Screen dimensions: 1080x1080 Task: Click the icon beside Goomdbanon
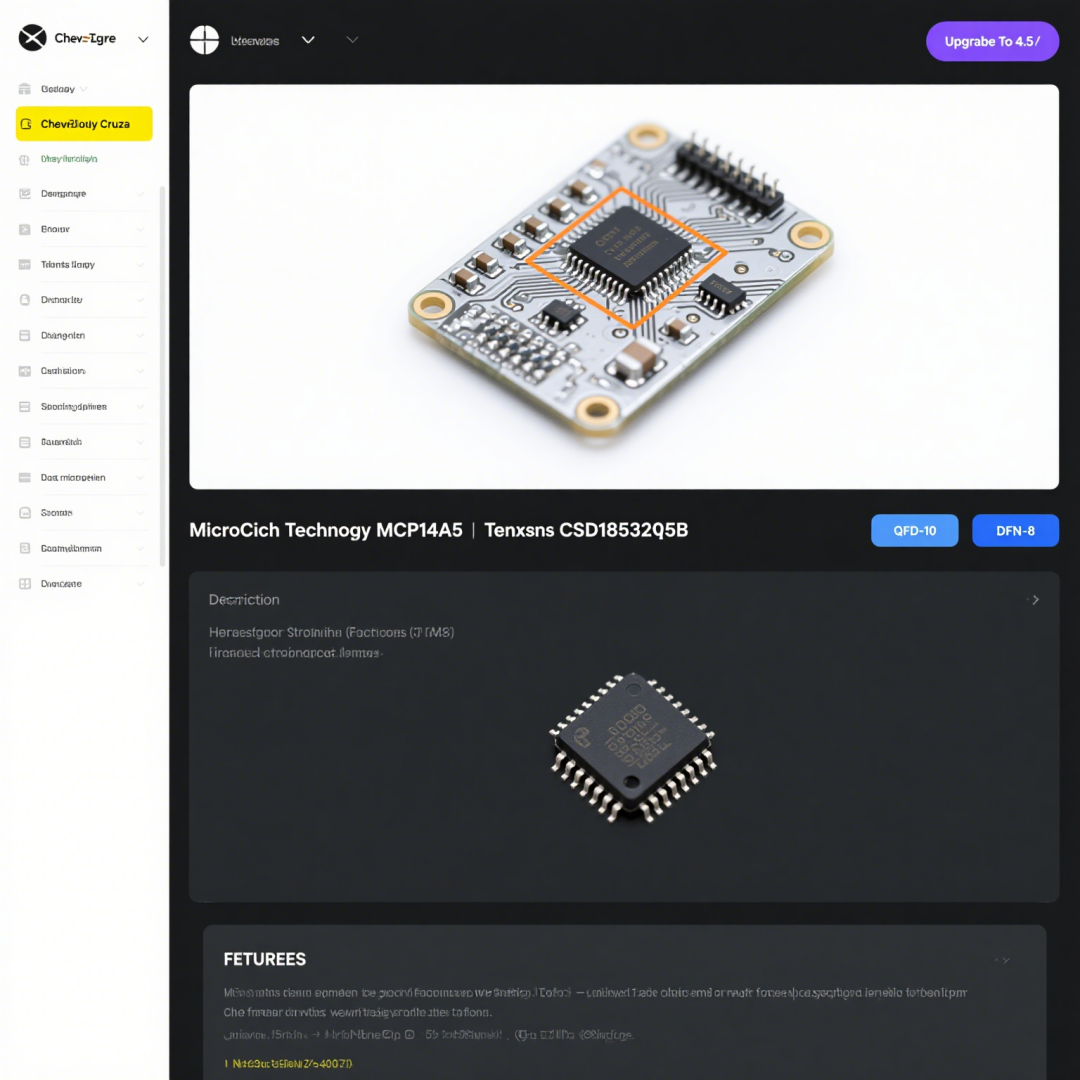(x=25, y=548)
